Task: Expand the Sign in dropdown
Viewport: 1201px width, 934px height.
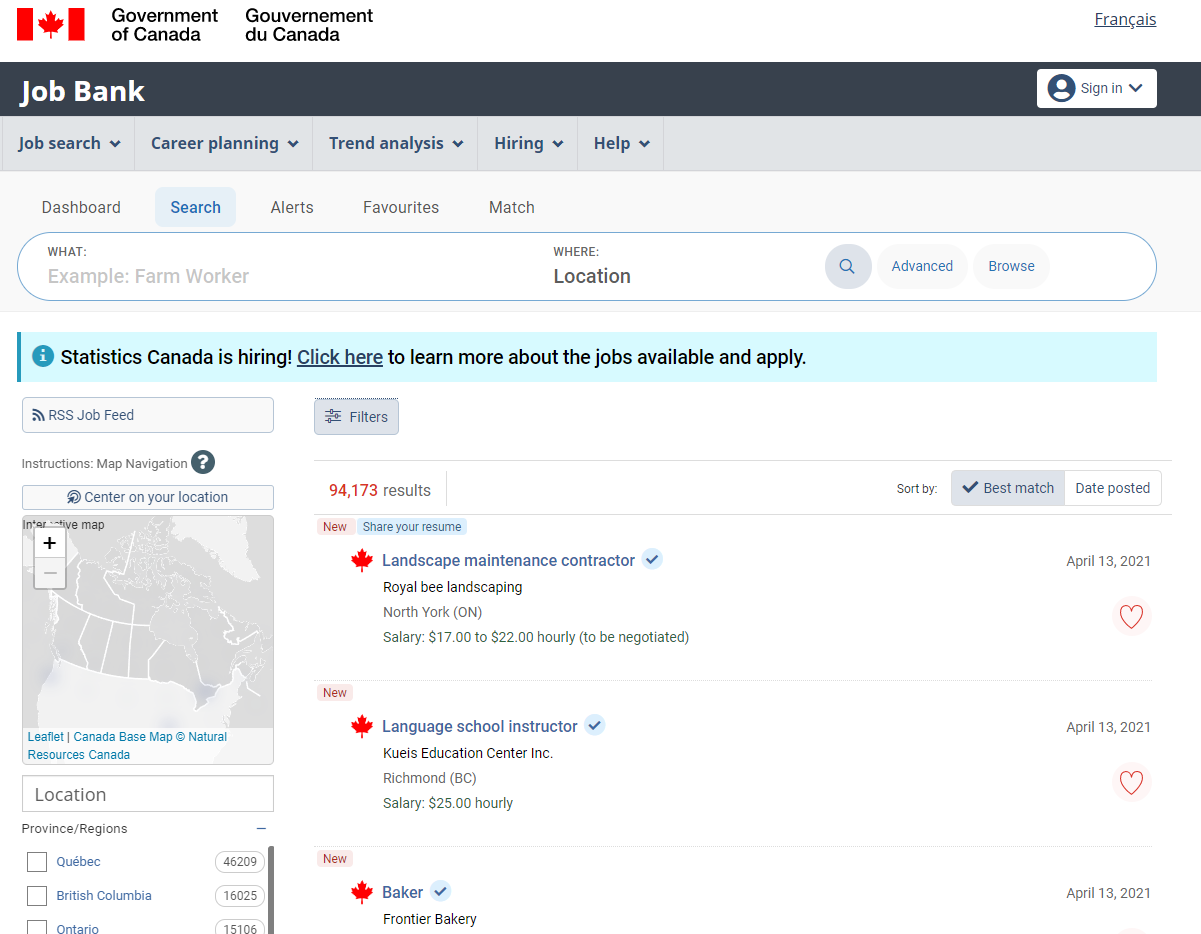Action: [1097, 88]
